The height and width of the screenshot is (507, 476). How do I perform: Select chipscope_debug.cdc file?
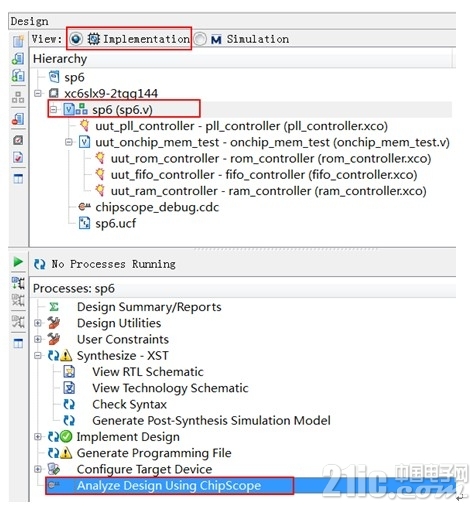pos(157,207)
